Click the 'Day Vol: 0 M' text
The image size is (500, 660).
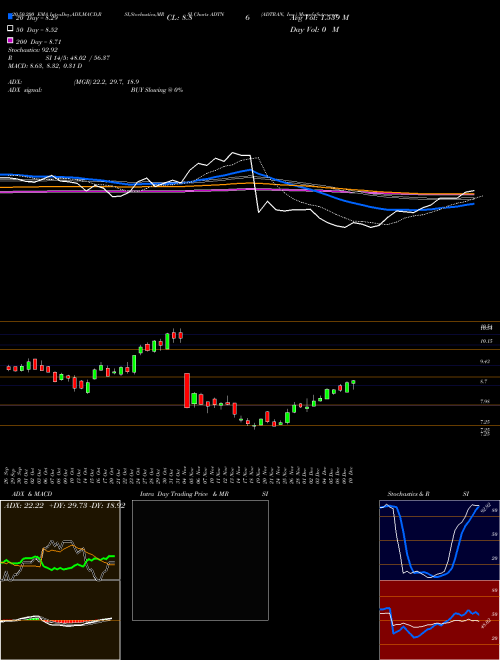314,30
